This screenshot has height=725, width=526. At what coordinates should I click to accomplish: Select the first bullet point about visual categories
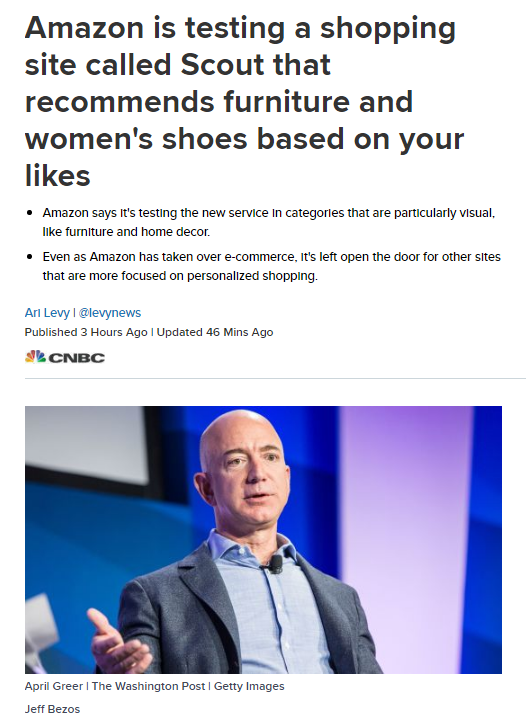[x=269, y=222]
